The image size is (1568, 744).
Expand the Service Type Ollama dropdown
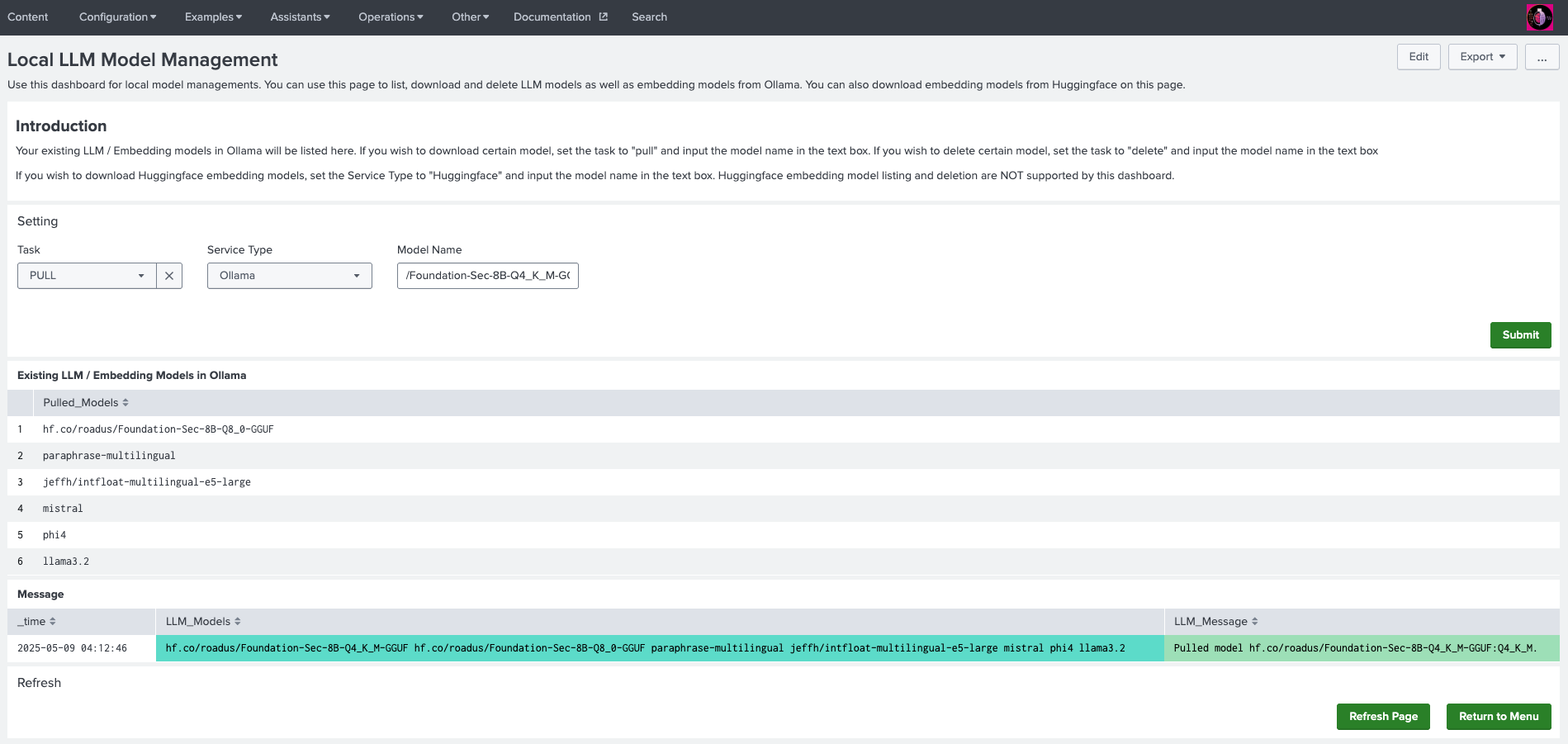289,276
